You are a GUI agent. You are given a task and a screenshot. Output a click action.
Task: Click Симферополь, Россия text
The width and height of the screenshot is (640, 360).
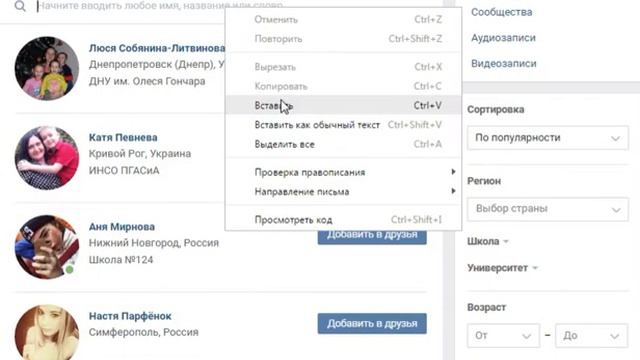tap(144, 332)
